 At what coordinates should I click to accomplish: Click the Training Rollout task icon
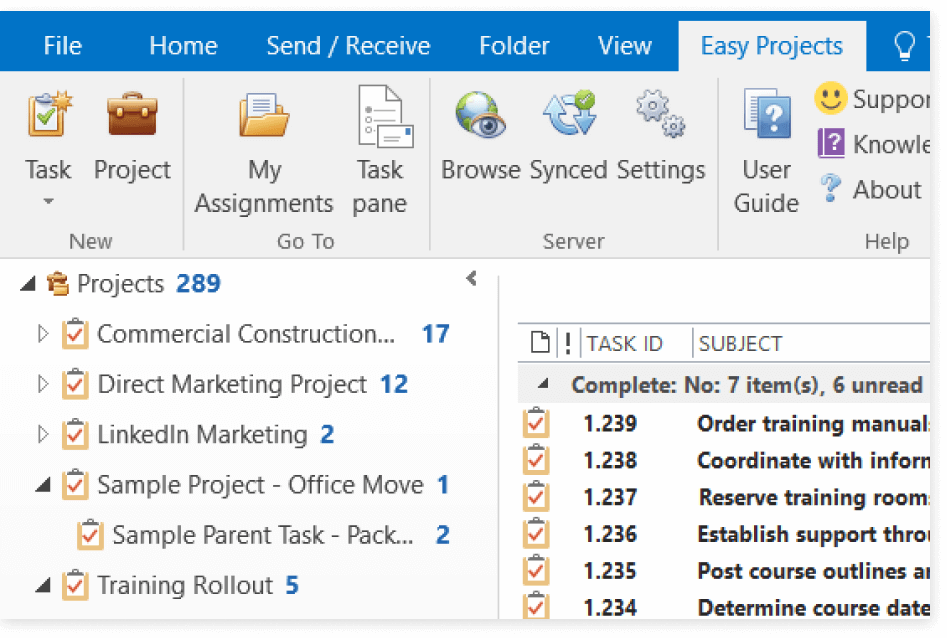[75, 585]
